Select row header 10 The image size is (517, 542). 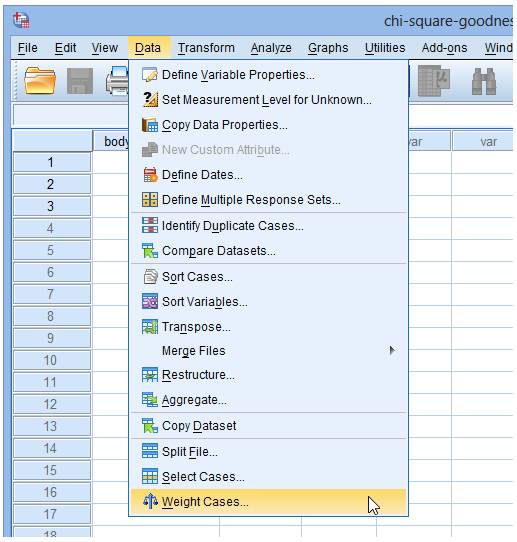pos(52,360)
